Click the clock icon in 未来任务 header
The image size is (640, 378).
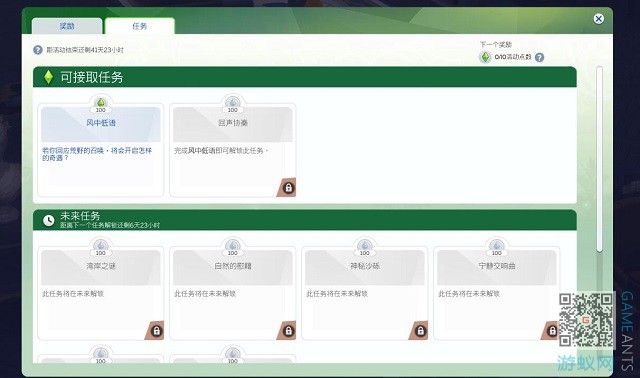[49, 220]
